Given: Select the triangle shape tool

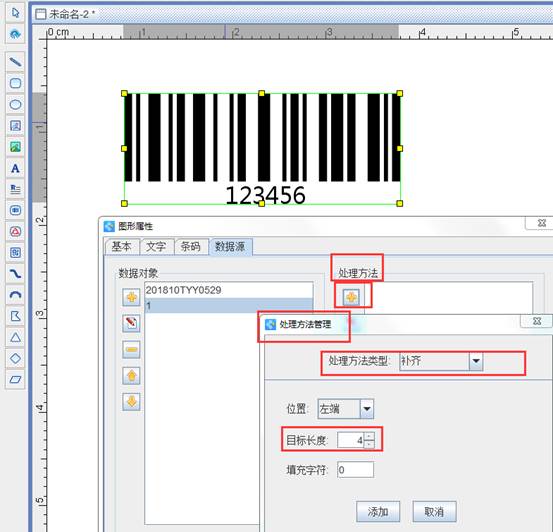Looking at the screenshot, I should (15, 337).
